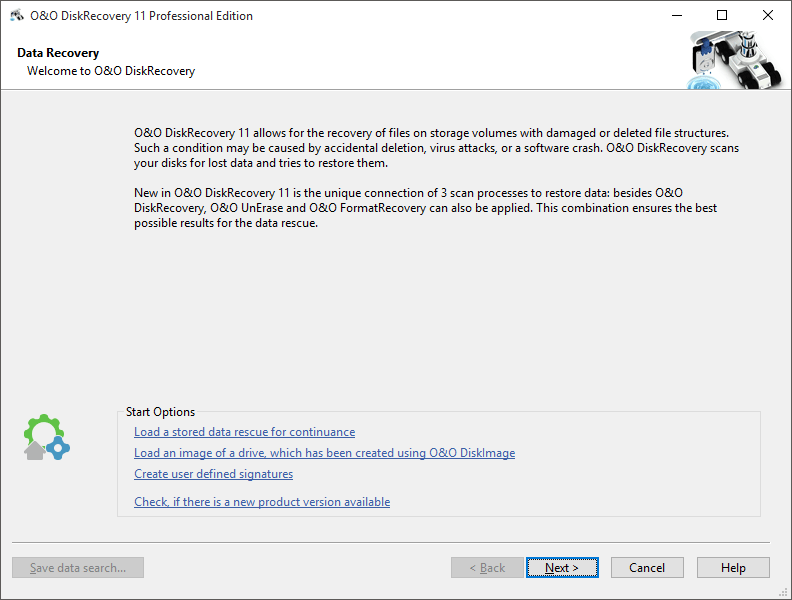Image resolution: width=792 pixels, height=600 pixels.
Task: Check if a new product version is available
Action: [261, 502]
